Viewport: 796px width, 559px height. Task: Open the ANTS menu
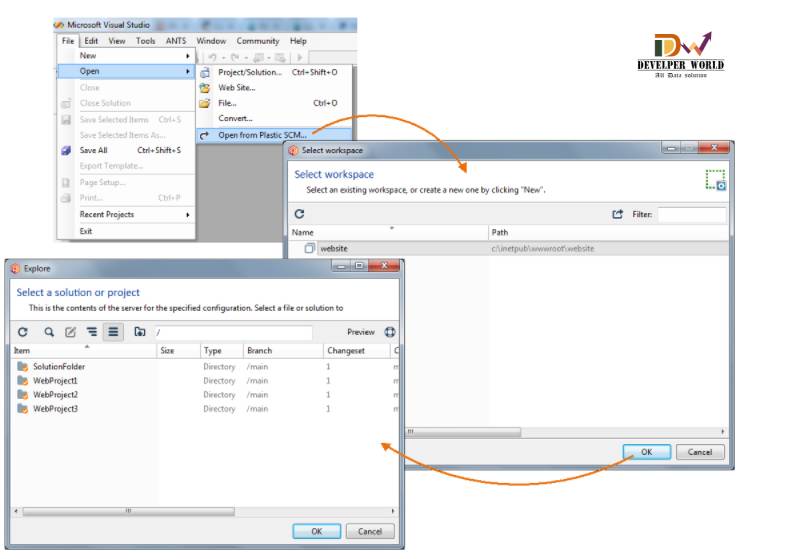[x=176, y=41]
